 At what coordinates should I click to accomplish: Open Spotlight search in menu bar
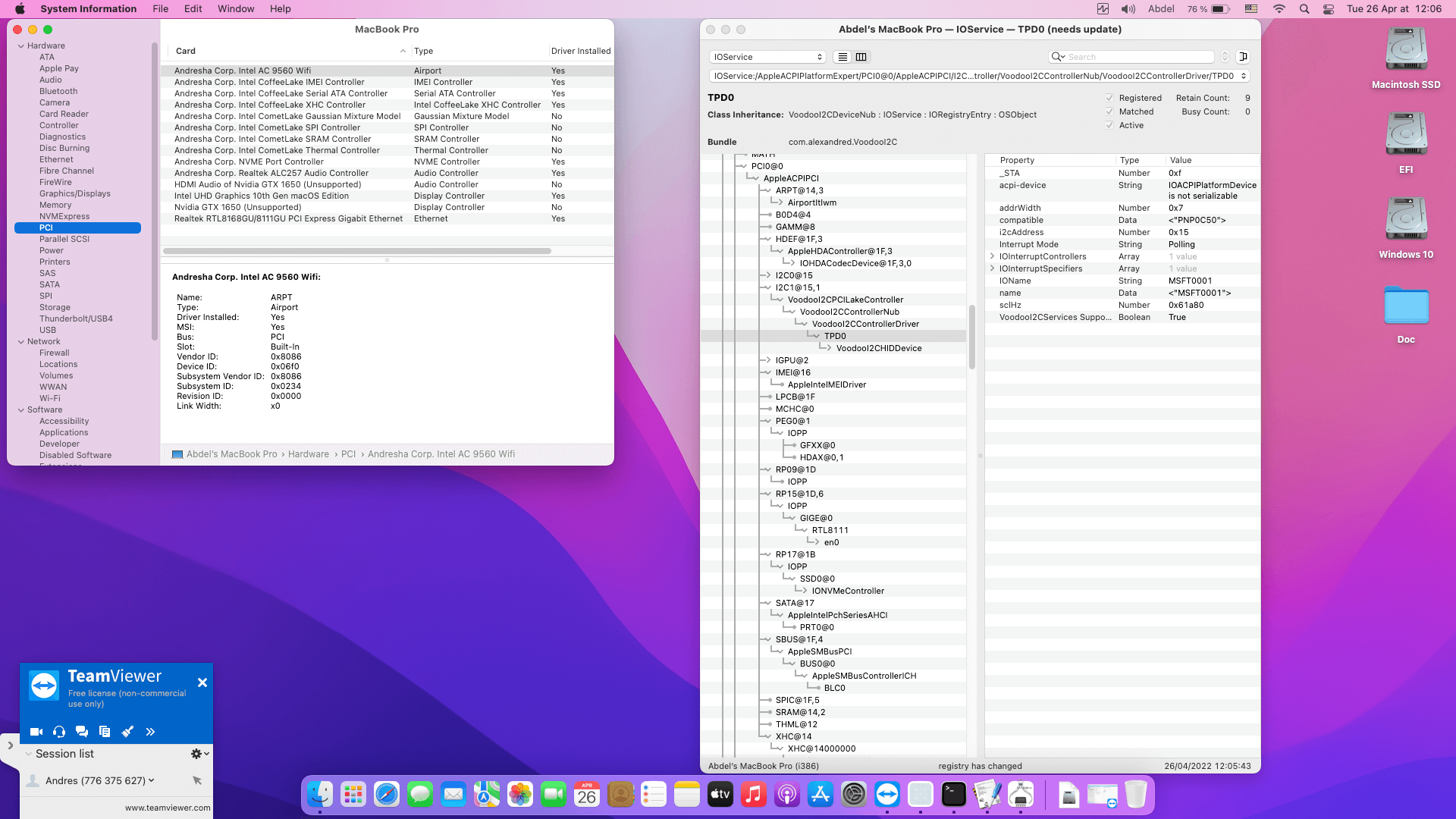point(1304,9)
